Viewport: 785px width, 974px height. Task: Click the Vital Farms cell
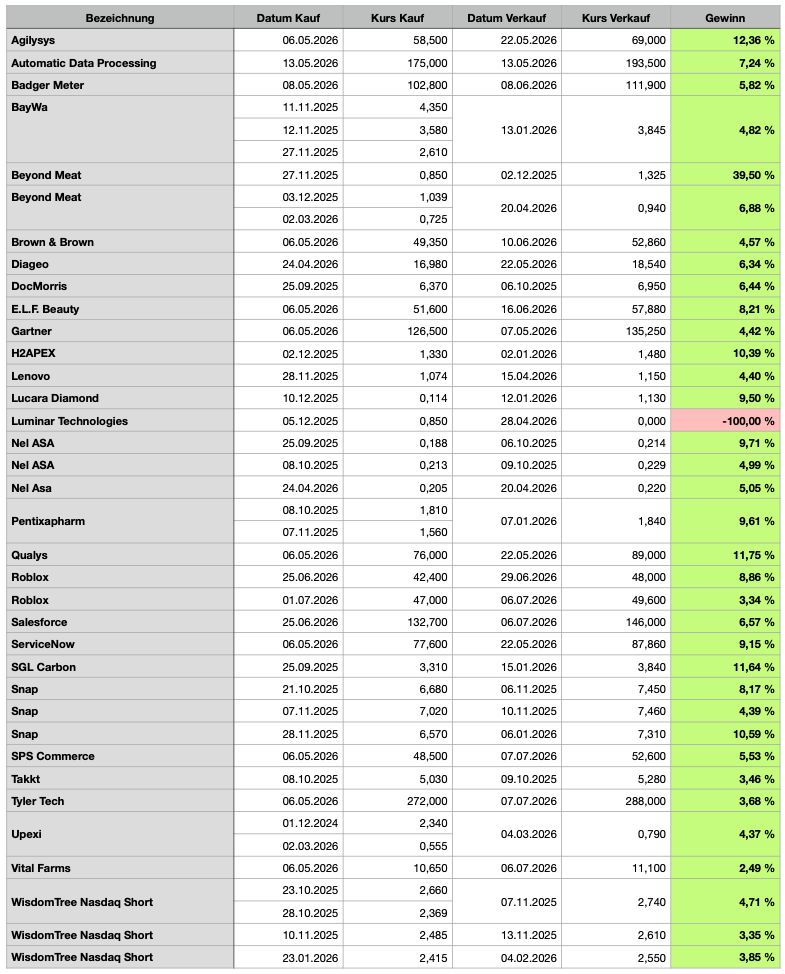pyautogui.click(x=120, y=868)
